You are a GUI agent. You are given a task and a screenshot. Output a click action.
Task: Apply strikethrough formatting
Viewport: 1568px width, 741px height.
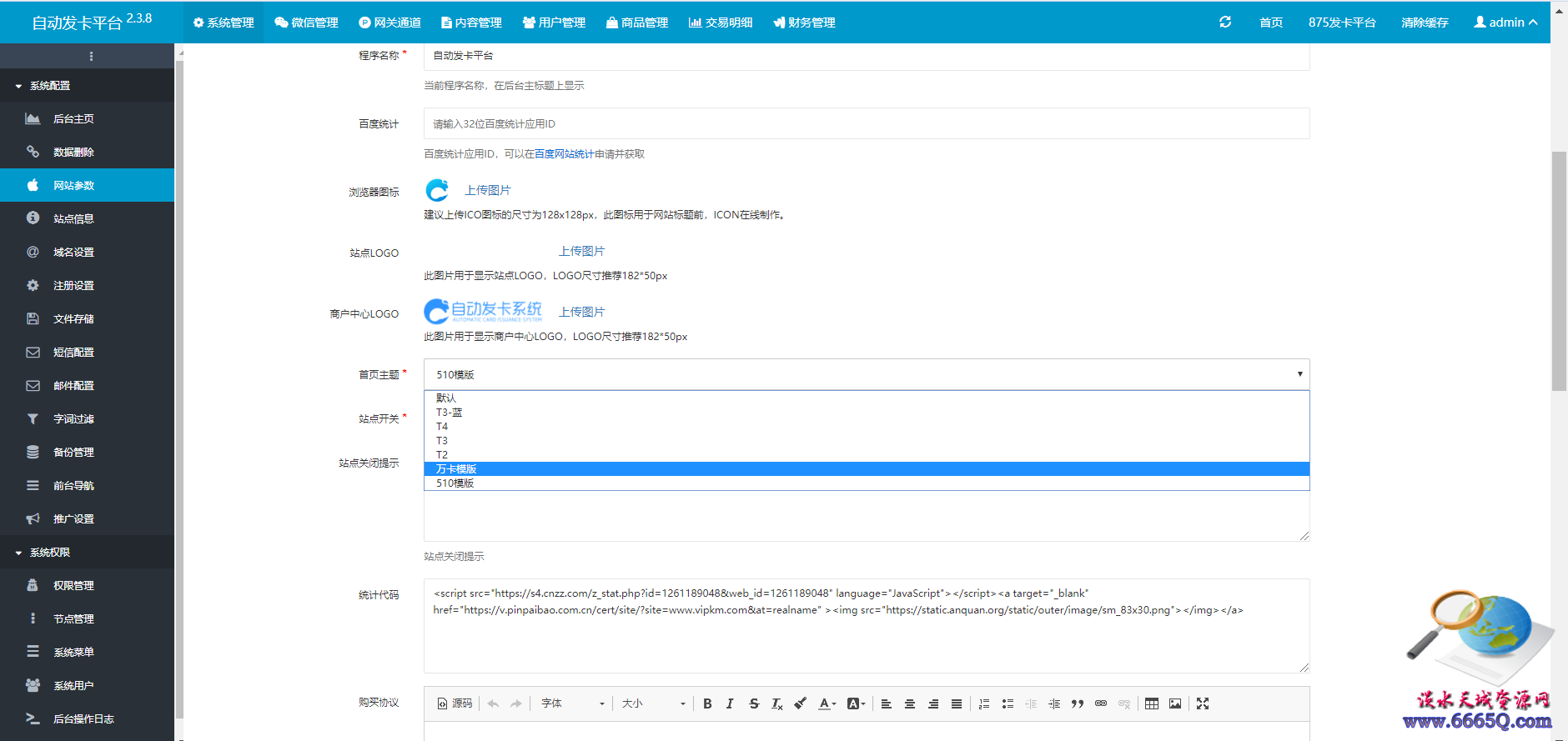click(x=754, y=703)
